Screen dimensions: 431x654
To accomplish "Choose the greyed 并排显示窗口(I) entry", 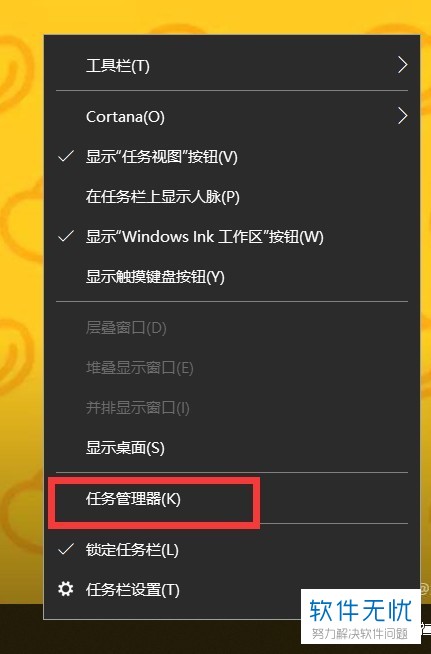I will 232,408.
